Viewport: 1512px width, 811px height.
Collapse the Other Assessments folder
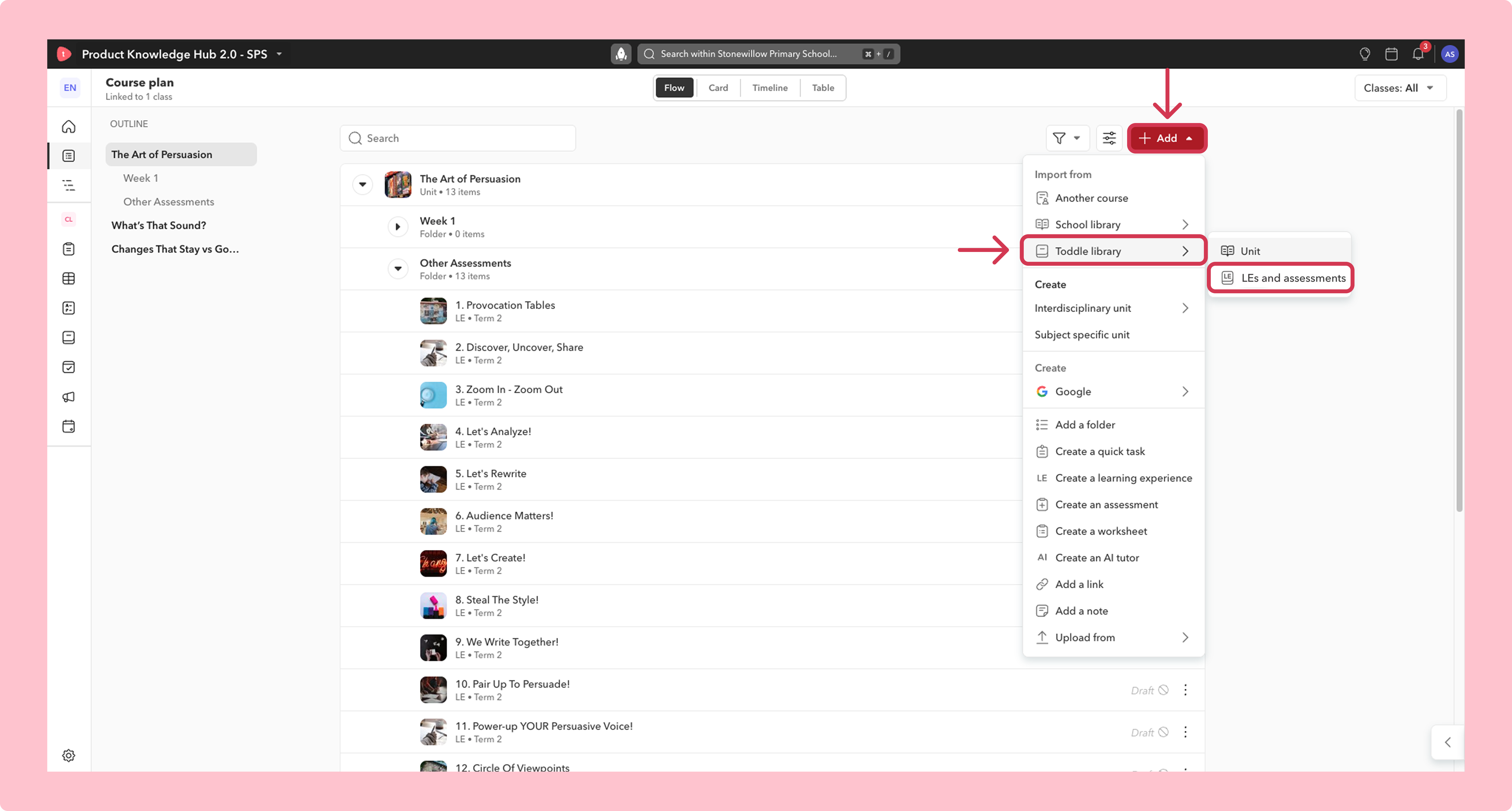coord(397,269)
